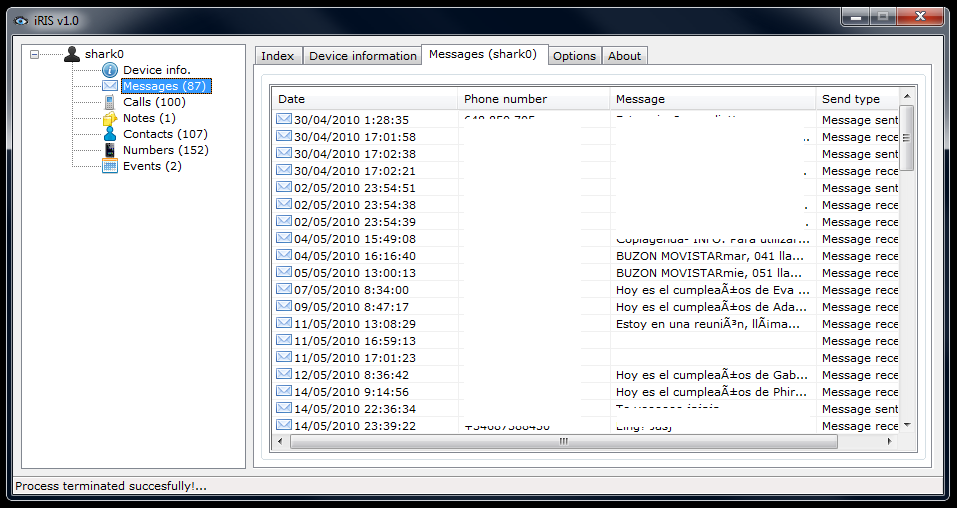The width and height of the screenshot is (957, 508).
Task: Click the Device info. blue information icon
Action: 110,70
